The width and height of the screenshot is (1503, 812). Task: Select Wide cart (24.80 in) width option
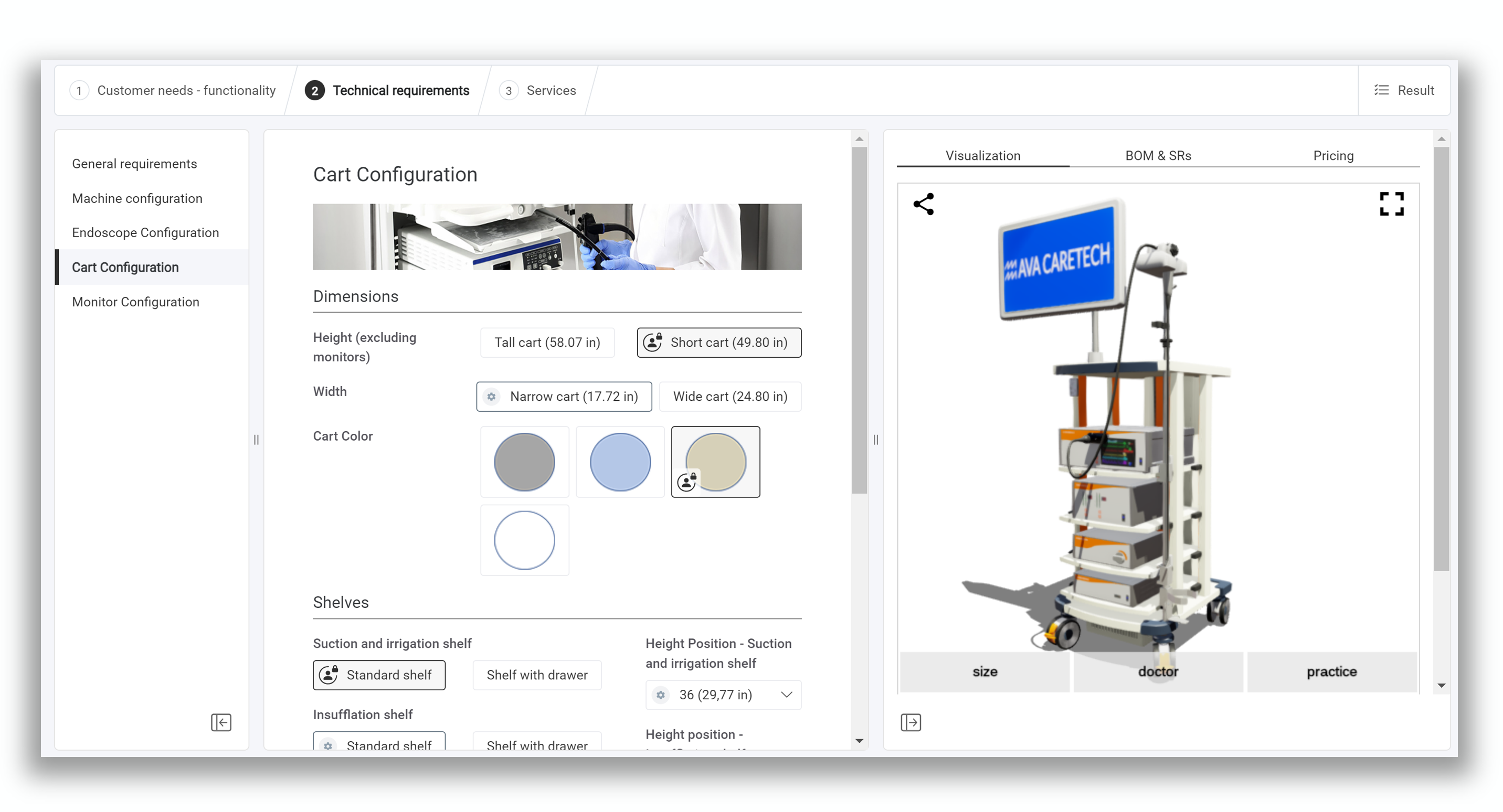(x=730, y=397)
